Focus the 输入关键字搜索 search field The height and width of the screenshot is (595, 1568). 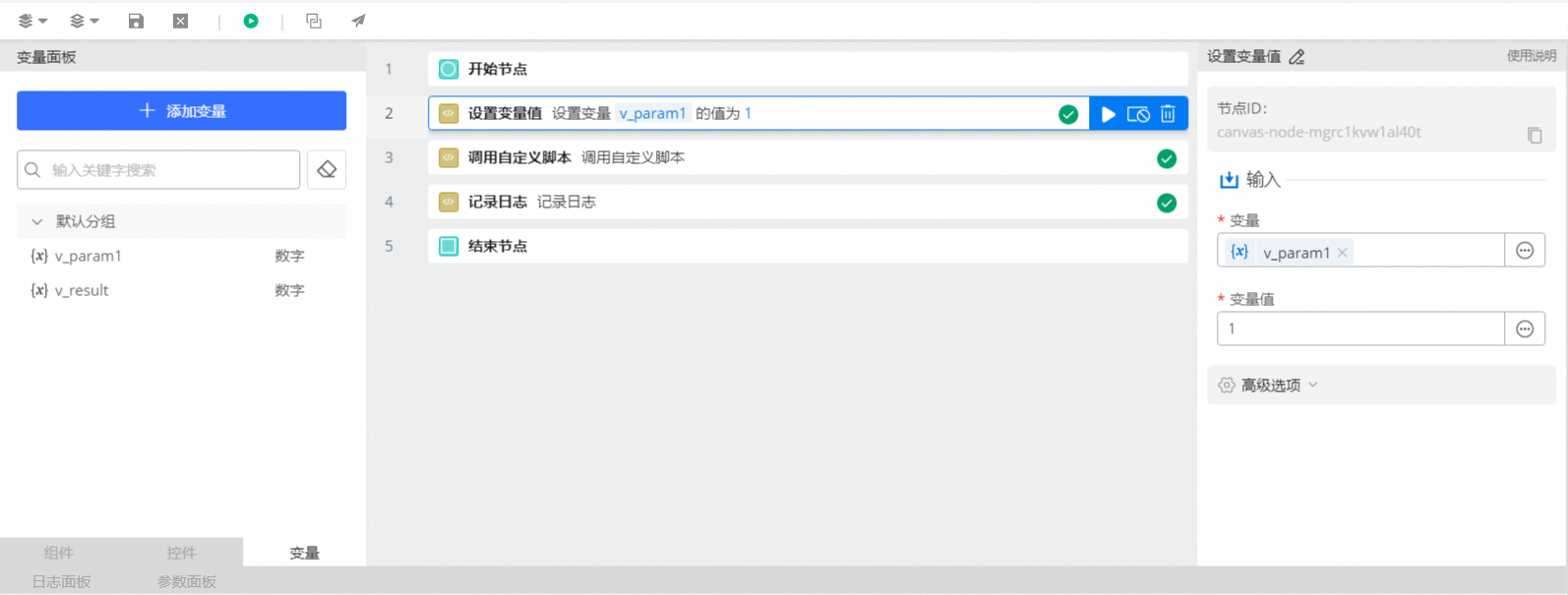(x=158, y=170)
